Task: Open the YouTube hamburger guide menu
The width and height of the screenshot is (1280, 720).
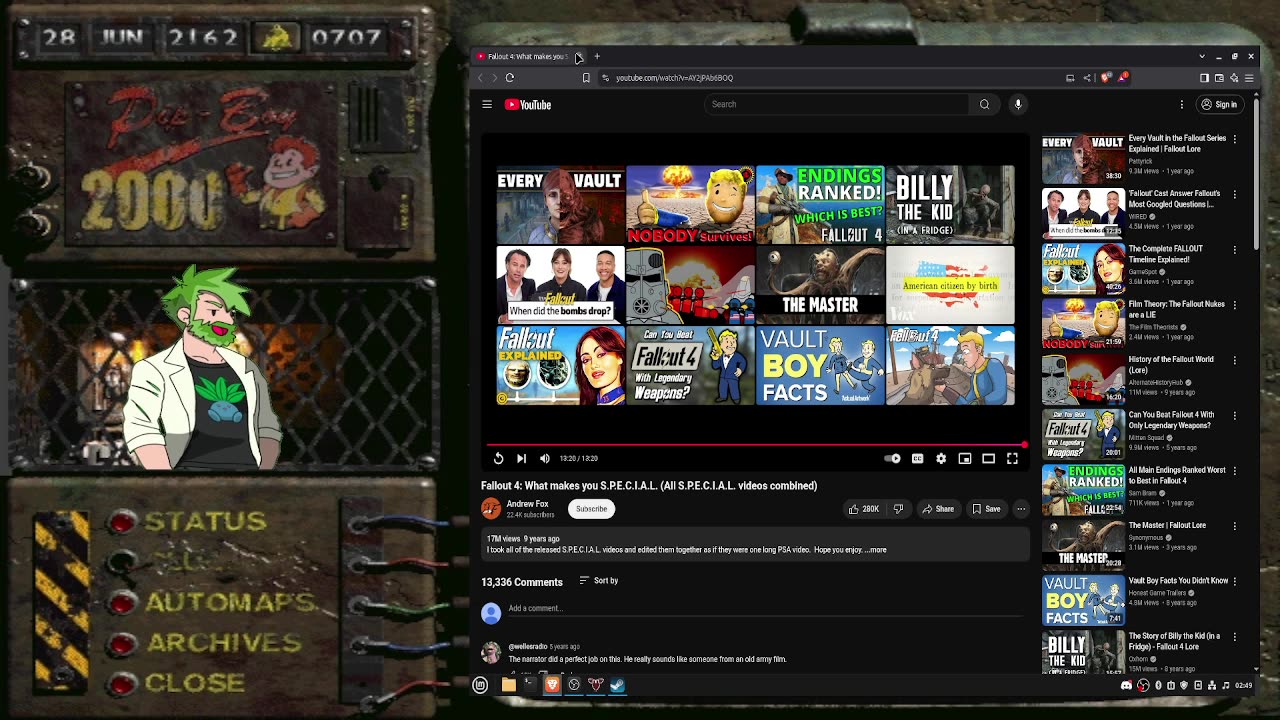Action: tap(487, 104)
